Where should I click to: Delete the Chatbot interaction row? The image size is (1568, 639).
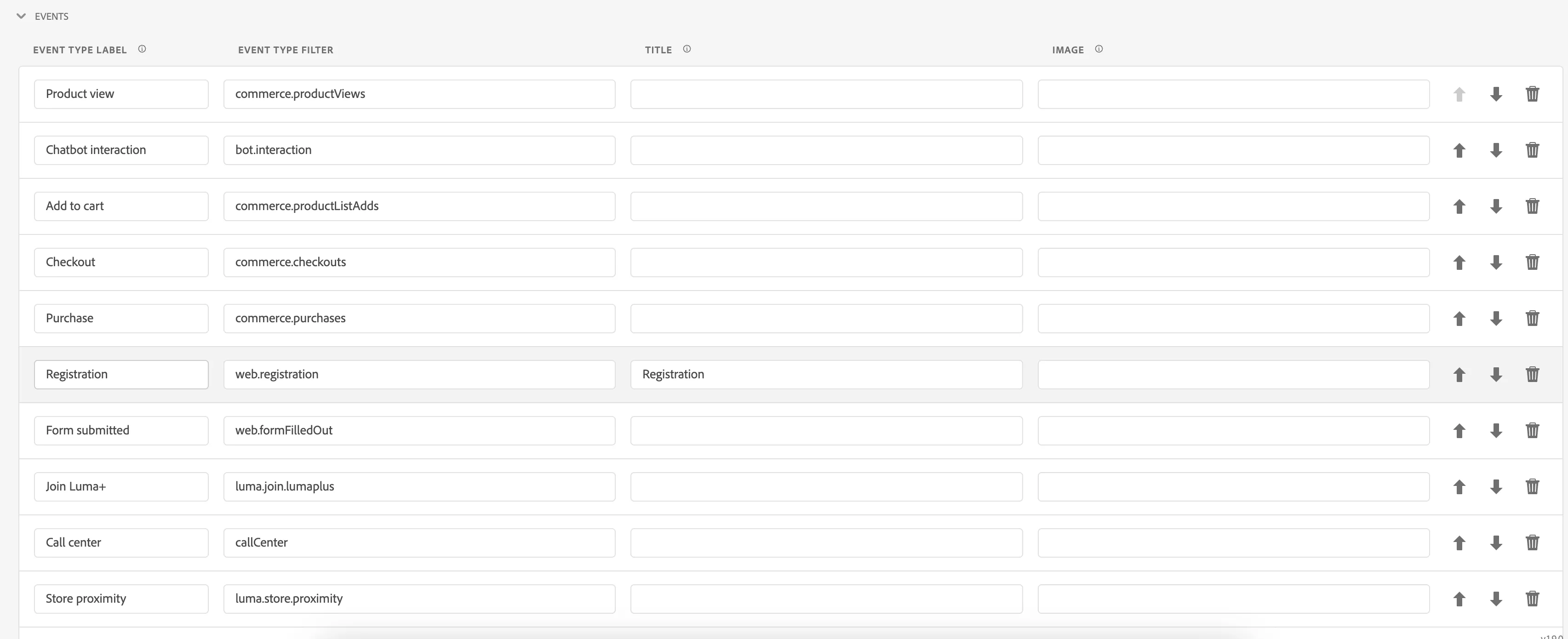click(x=1532, y=150)
